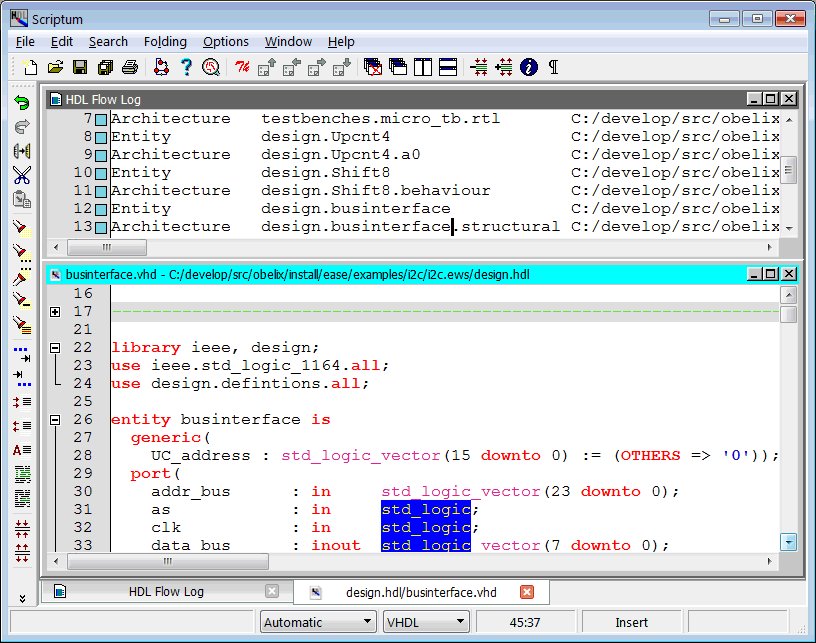
Task: Collapse the code block at line 22
Action: point(55,348)
